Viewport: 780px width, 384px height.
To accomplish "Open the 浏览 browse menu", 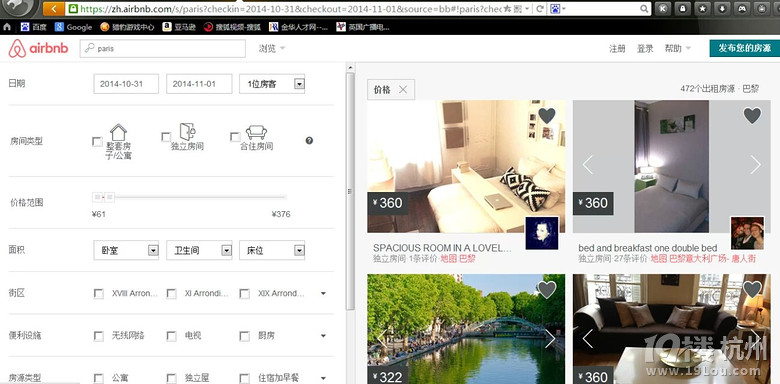I will point(272,48).
